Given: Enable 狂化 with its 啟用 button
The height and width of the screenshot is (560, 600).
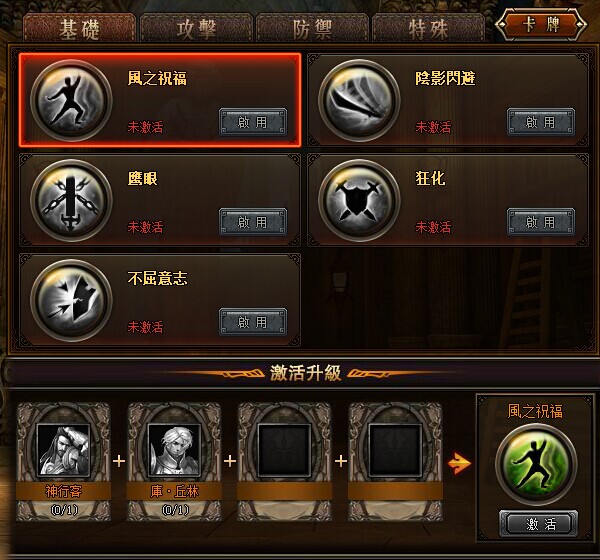Looking at the screenshot, I should coord(541,222).
